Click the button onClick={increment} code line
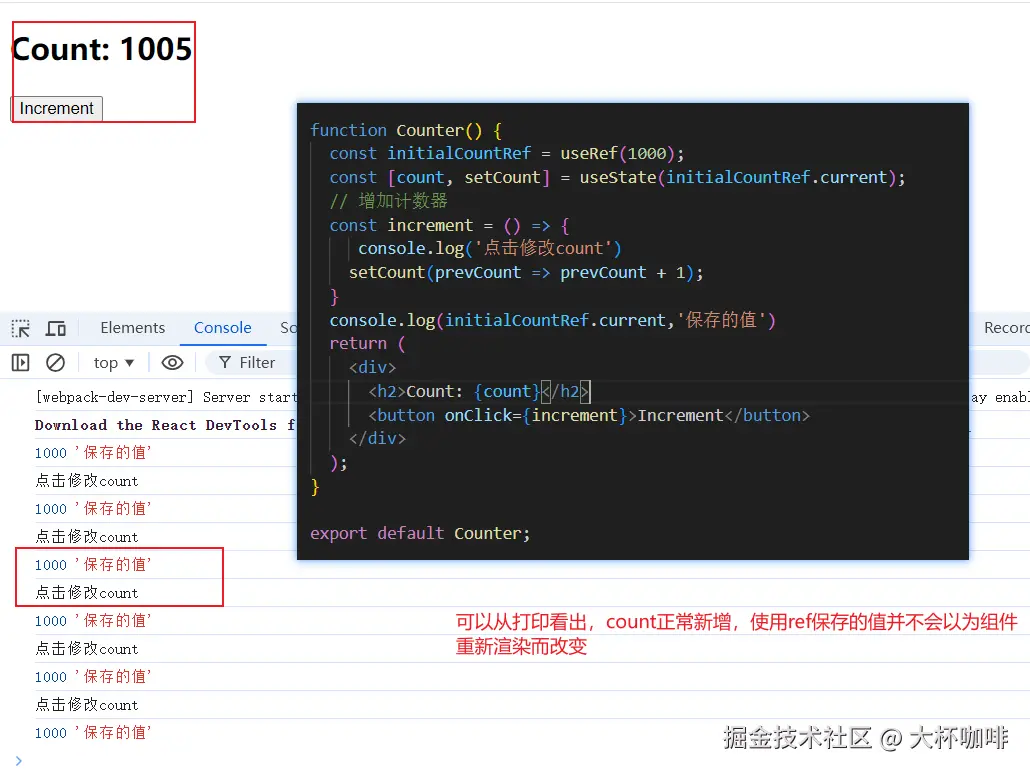The height and width of the screenshot is (773, 1030). 589,416
